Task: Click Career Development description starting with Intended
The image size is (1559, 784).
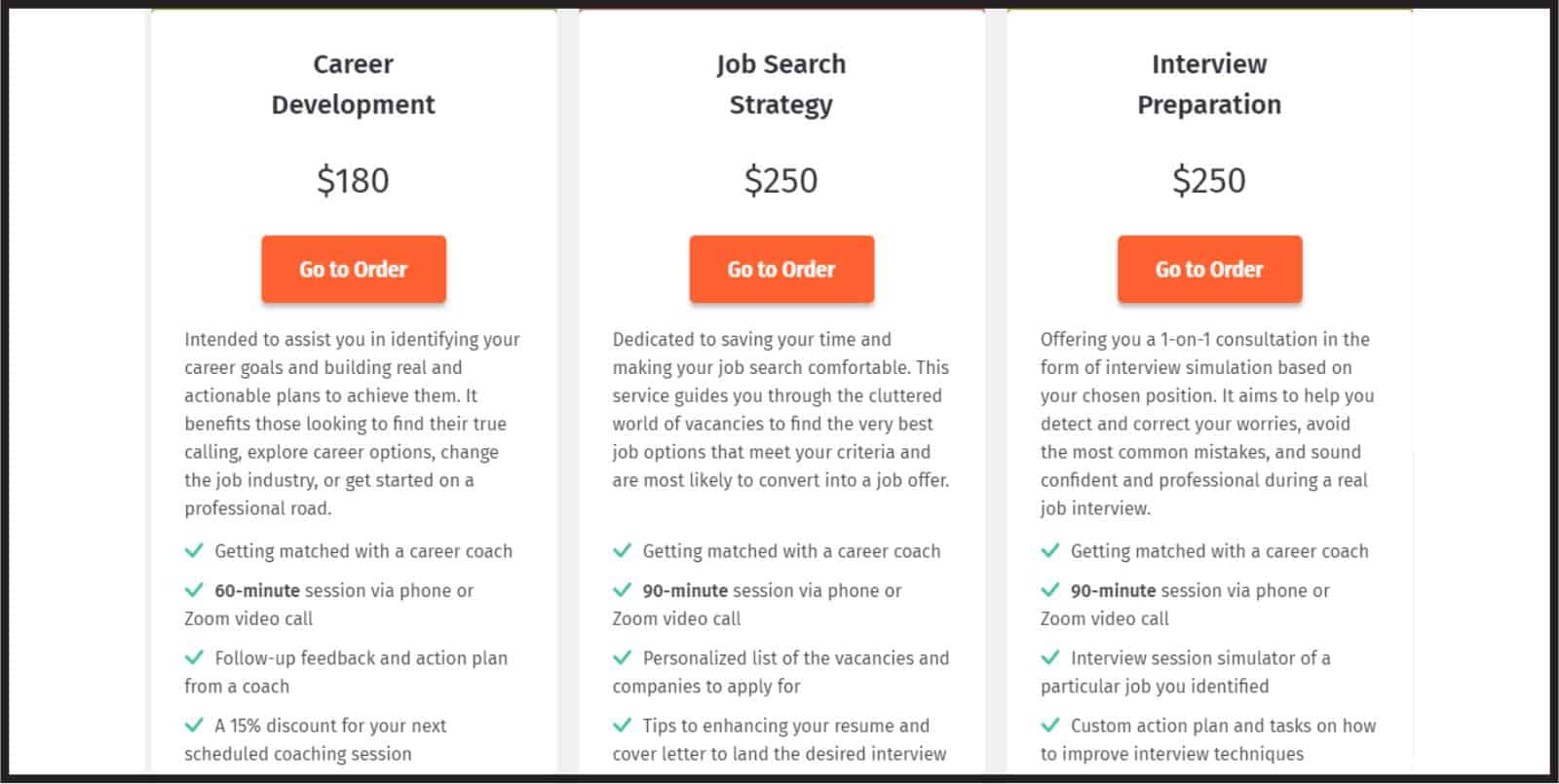Action: click(x=352, y=423)
